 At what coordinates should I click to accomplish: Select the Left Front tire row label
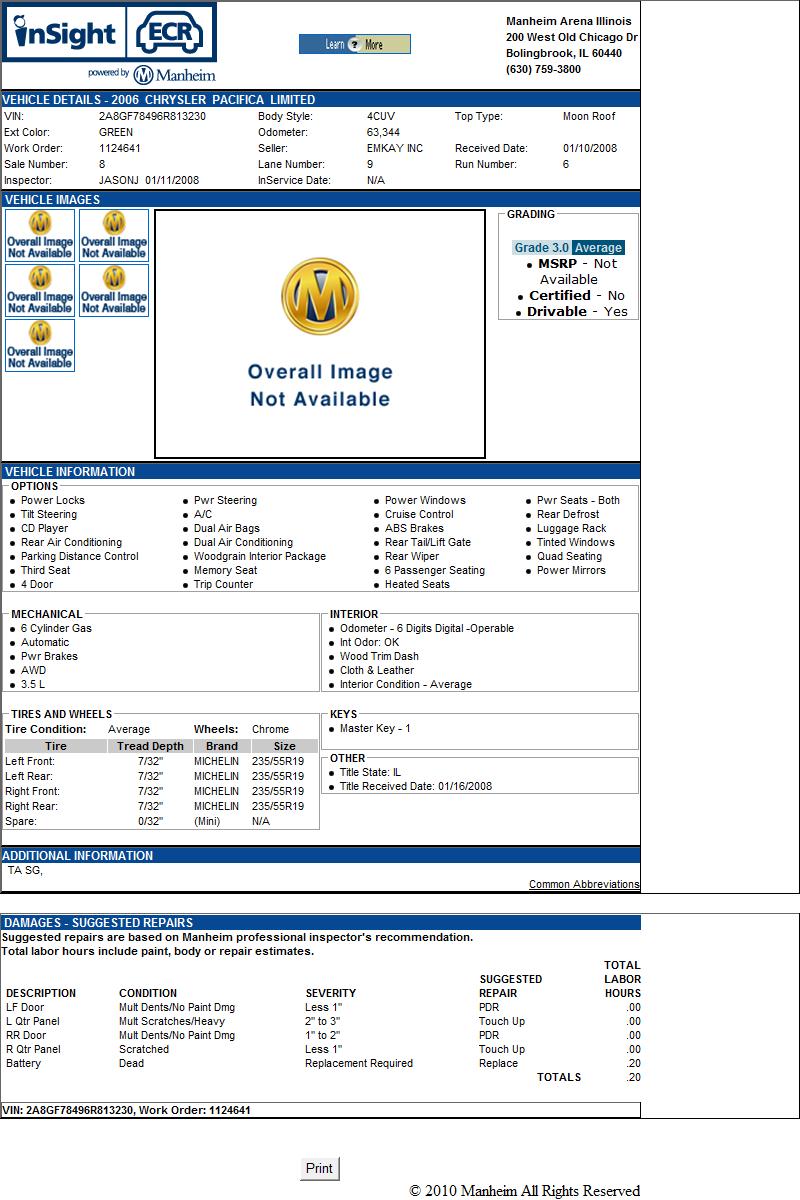point(30,761)
